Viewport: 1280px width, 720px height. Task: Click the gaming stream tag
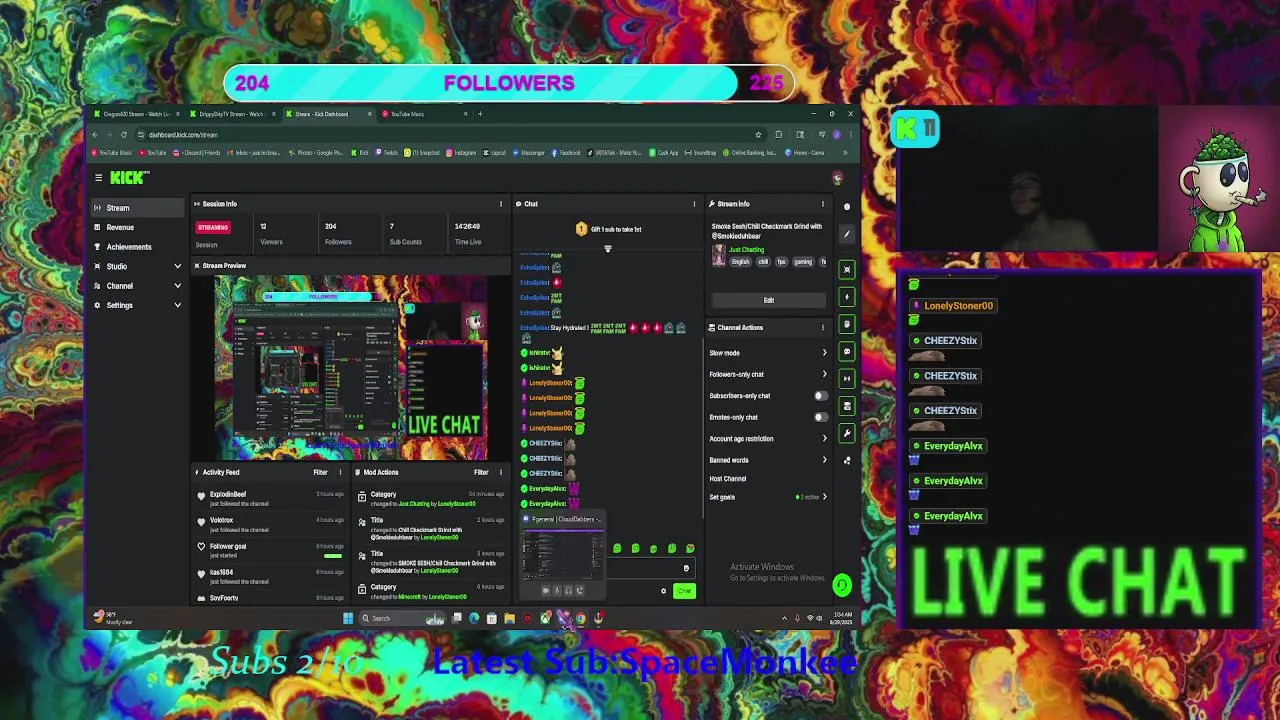tap(803, 262)
